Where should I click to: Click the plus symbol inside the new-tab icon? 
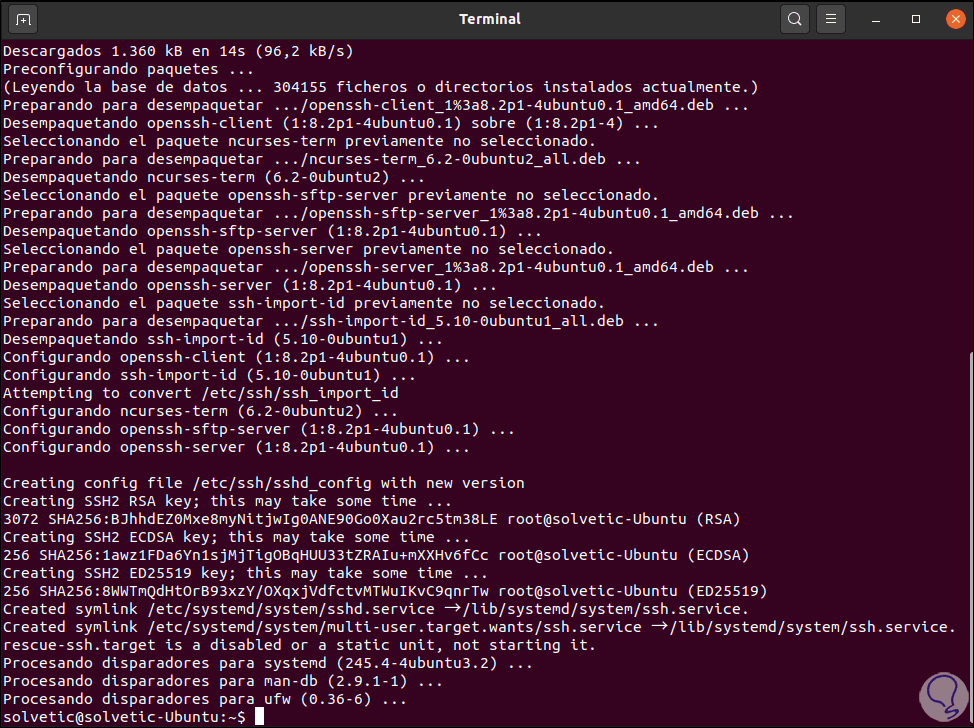point(22,18)
